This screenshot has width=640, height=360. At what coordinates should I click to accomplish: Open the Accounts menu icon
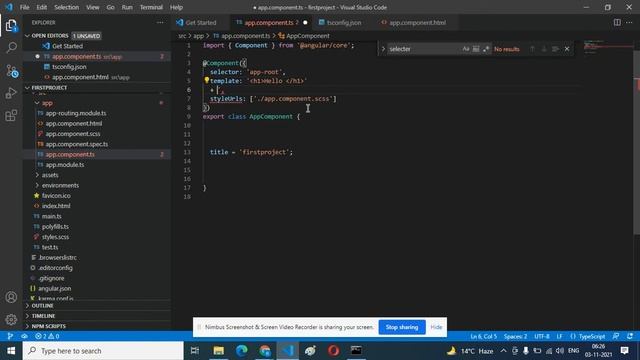pos(11,297)
